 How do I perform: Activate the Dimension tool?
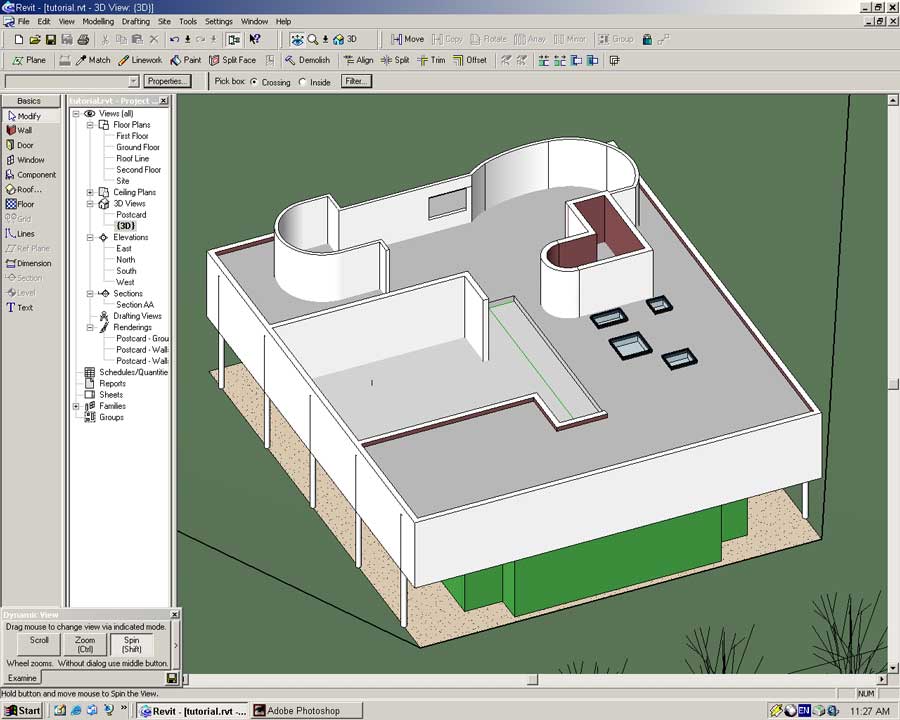pyautogui.click(x=33, y=263)
